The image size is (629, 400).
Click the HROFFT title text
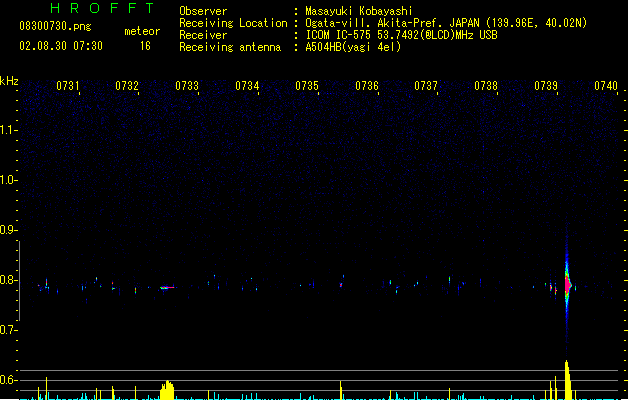click(x=103, y=8)
